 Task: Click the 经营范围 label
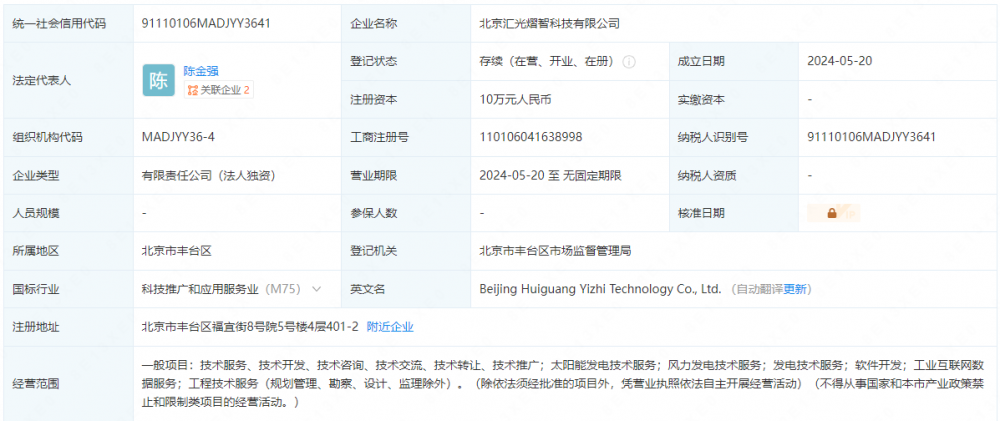pyautogui.click(x=36, y=384)
